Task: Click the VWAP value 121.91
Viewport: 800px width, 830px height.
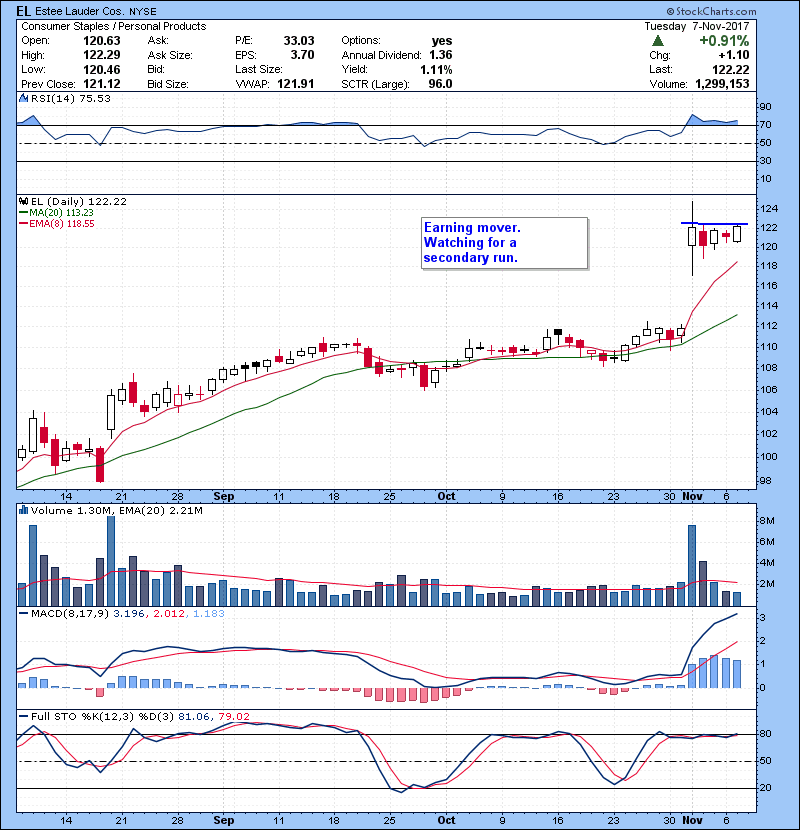Action: point(295,84)
